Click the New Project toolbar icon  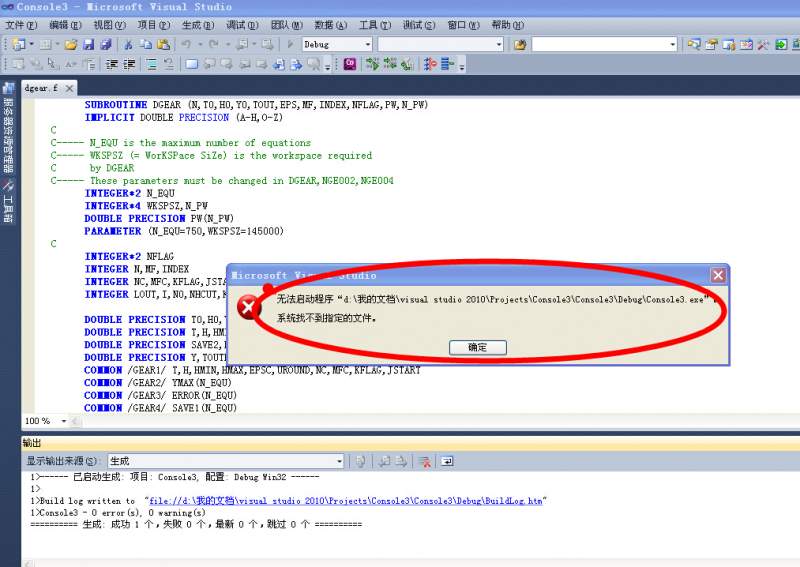click(19, 44)
